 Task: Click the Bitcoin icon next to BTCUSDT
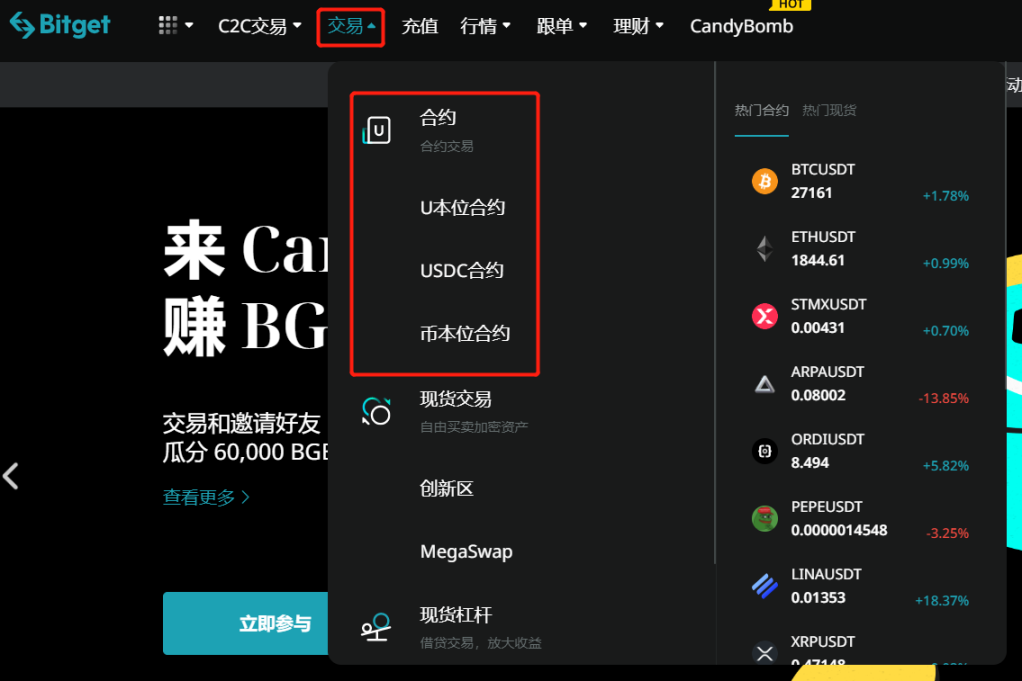764,181
